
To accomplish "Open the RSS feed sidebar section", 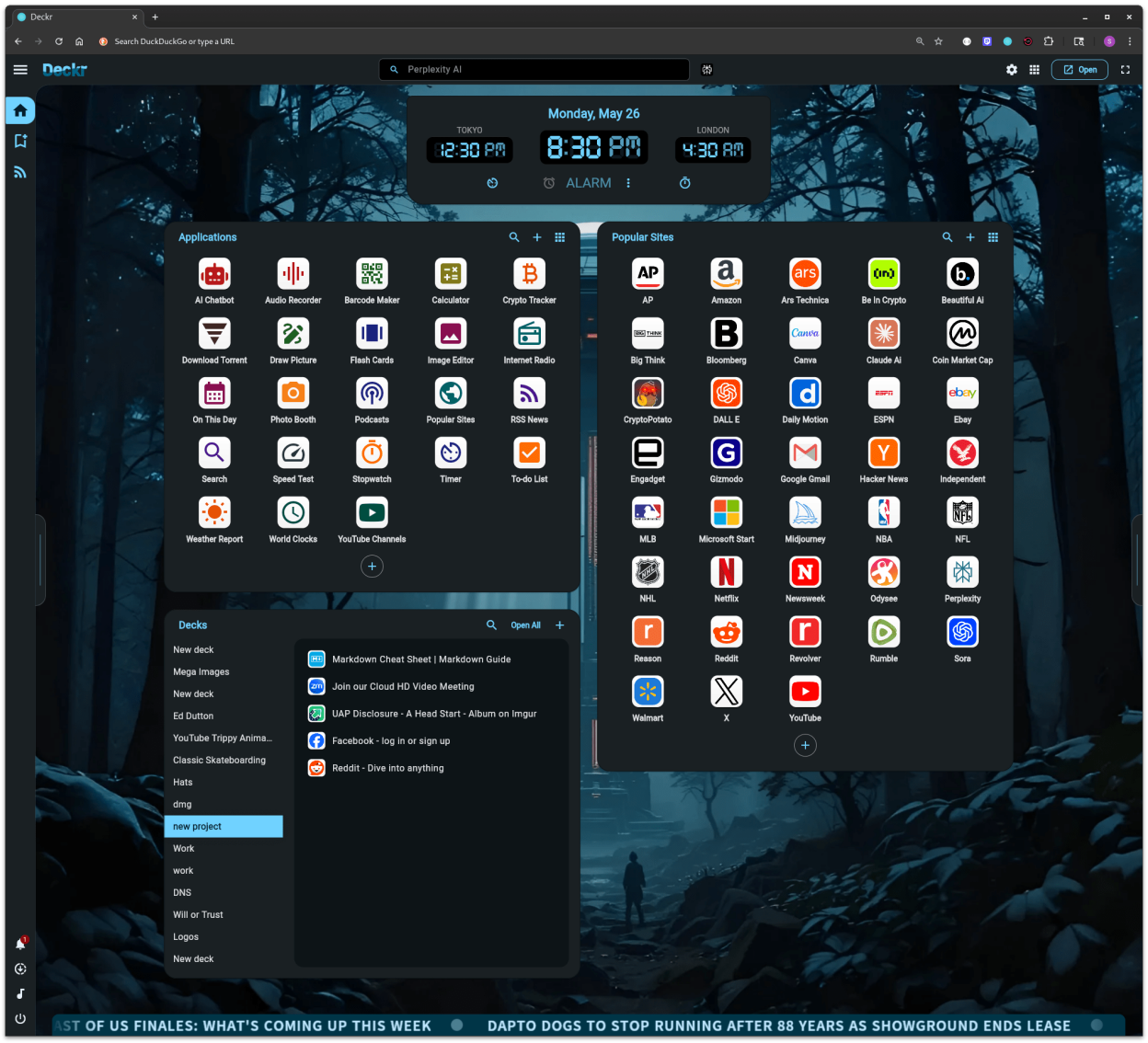I will [20, 172].
